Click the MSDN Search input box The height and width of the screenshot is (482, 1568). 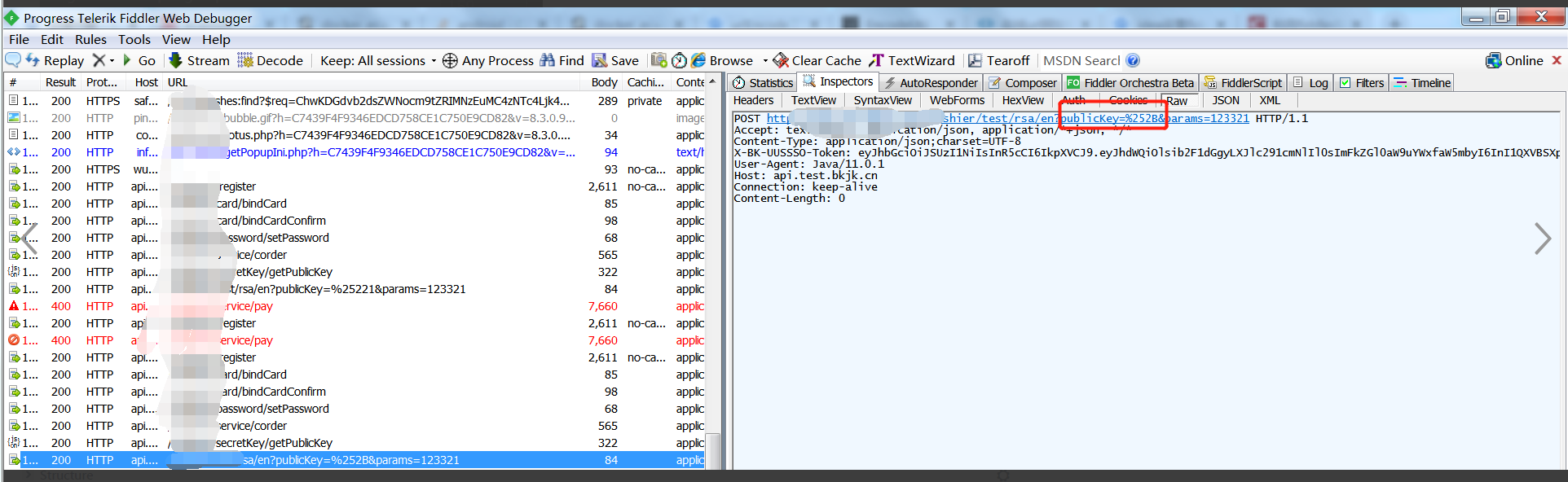(1081, 60)
